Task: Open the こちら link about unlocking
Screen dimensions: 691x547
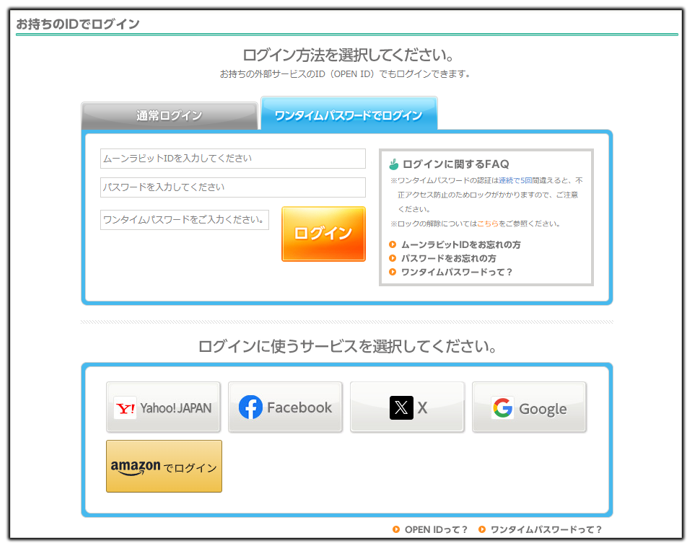Action: click(x=488, y=223)
